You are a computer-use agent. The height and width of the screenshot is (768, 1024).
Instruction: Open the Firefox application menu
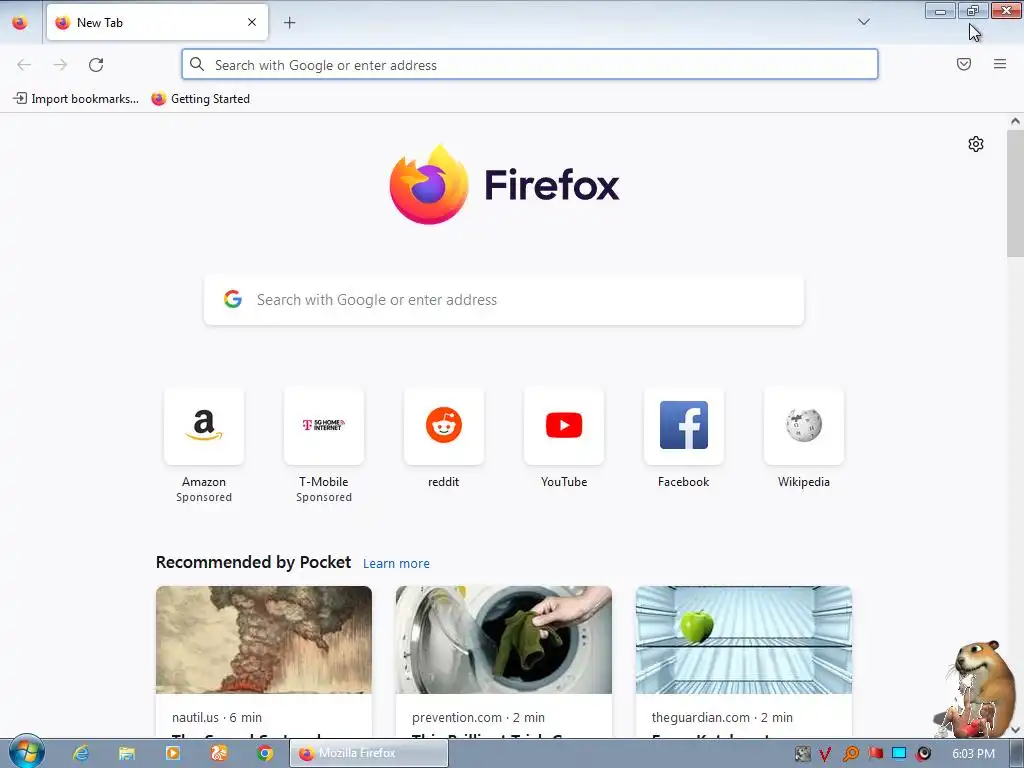tap(1000, 64)
